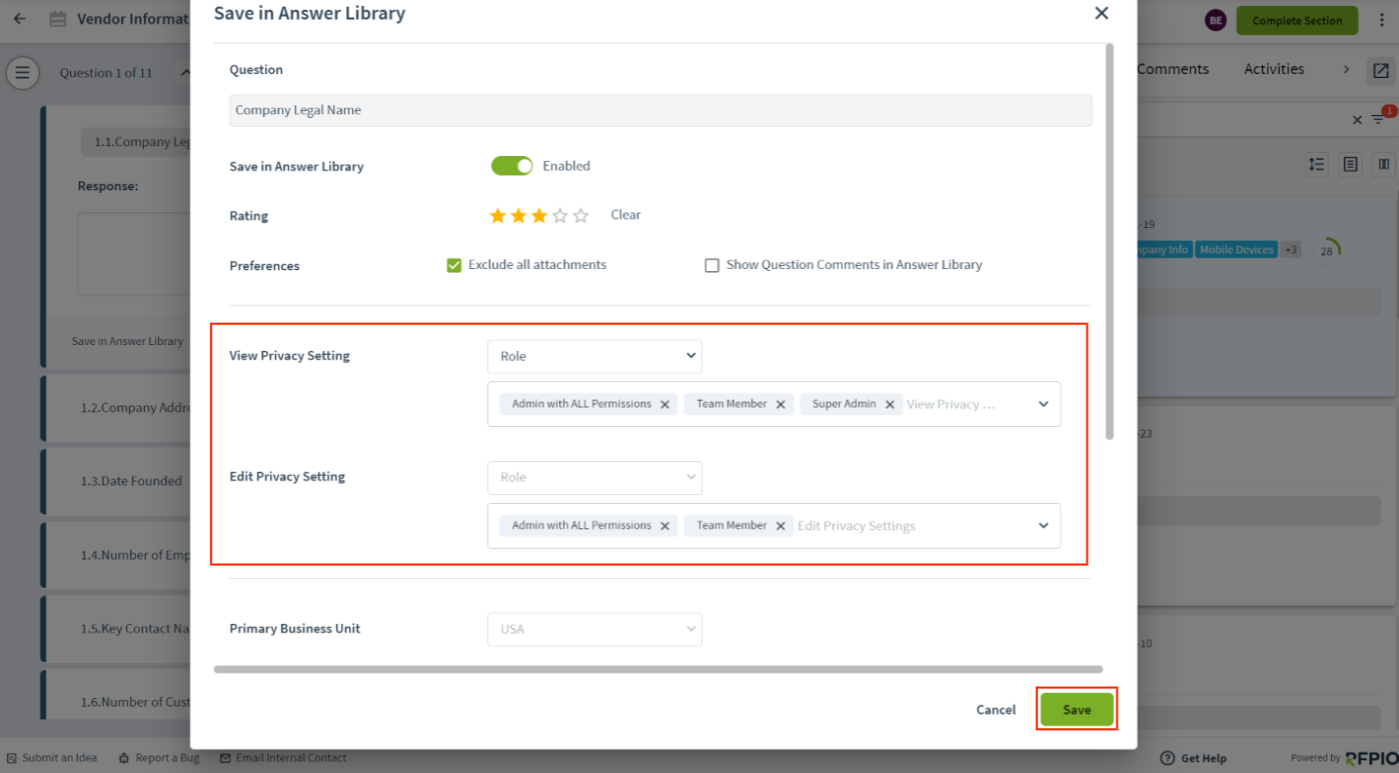
Task: Switch to the Activities tab
Action: pos(1274,69)
